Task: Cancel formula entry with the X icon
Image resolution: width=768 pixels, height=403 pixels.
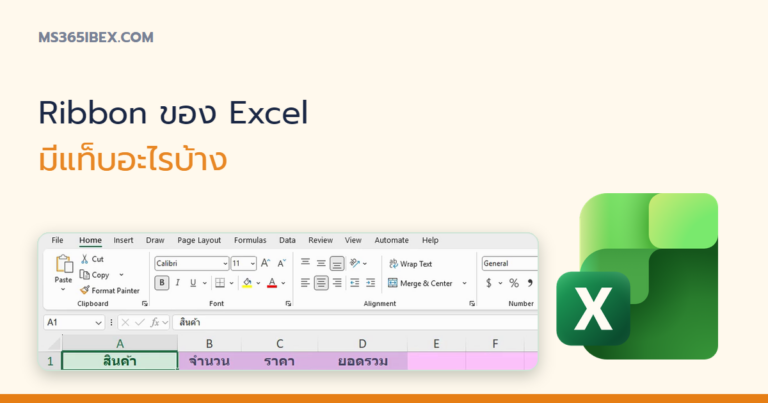Action: pyautogui.click(x=125, y=322)
